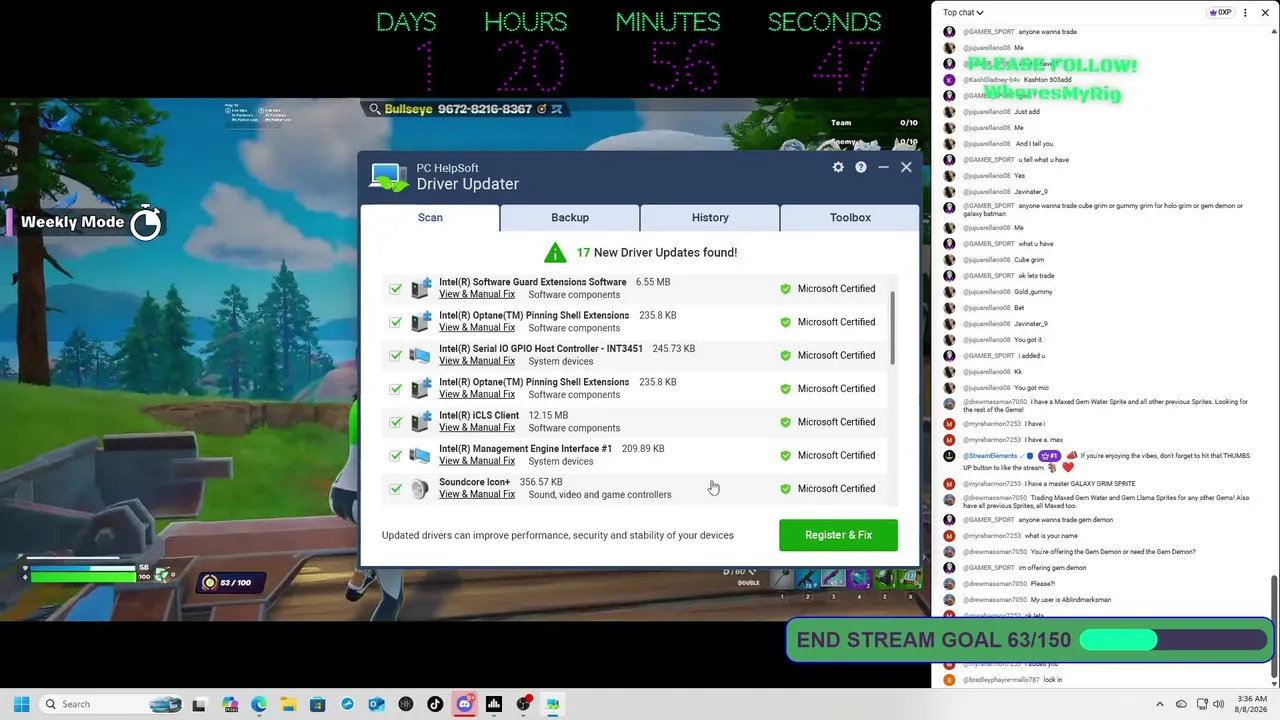Open Driver Updater settings gear
This screenshot has width=1280, height=720.
[838, 167]
